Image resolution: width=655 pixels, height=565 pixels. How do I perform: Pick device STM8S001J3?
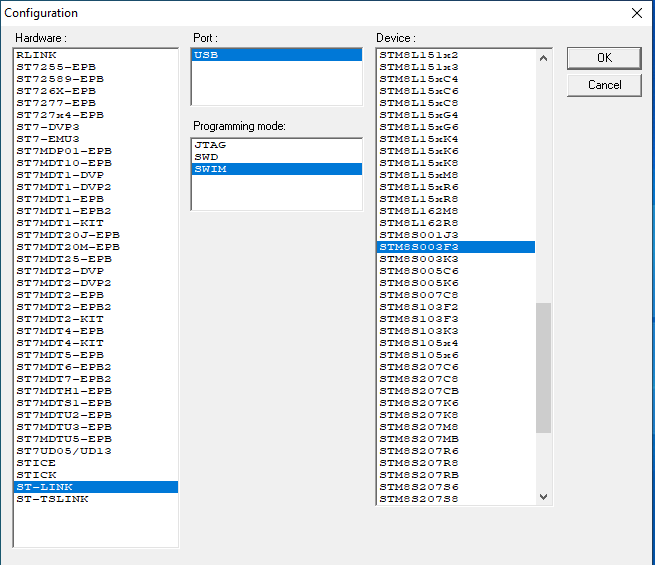click(456, 235)
